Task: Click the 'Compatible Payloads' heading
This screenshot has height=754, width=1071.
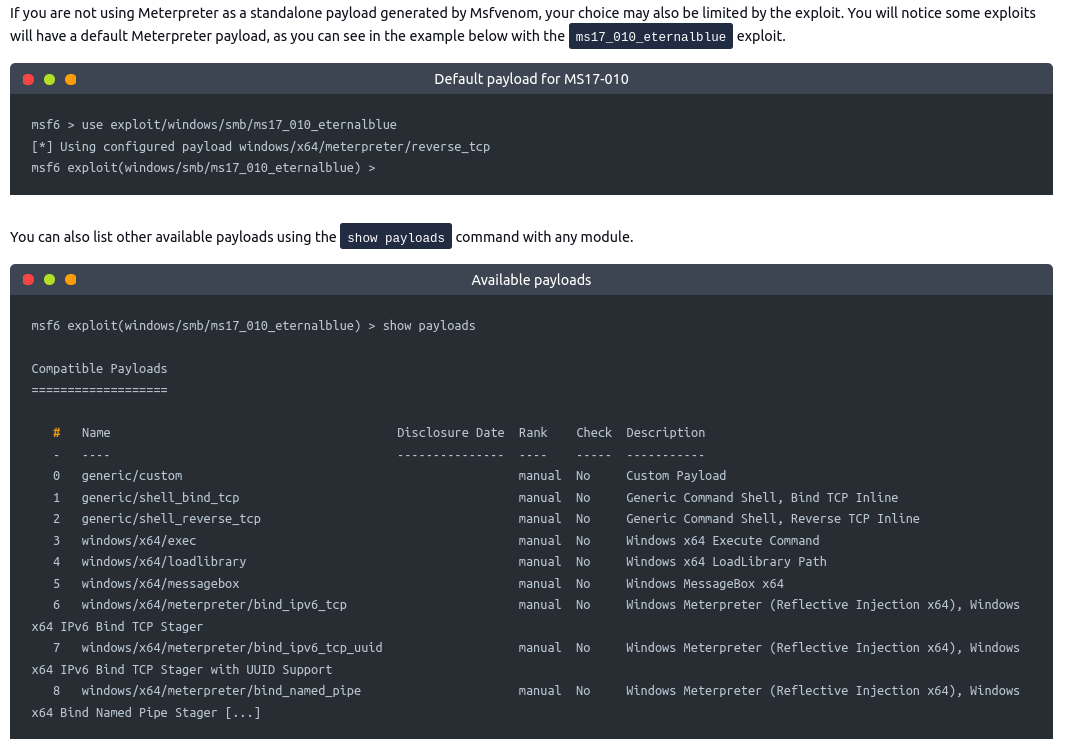Action: point(99,369)
